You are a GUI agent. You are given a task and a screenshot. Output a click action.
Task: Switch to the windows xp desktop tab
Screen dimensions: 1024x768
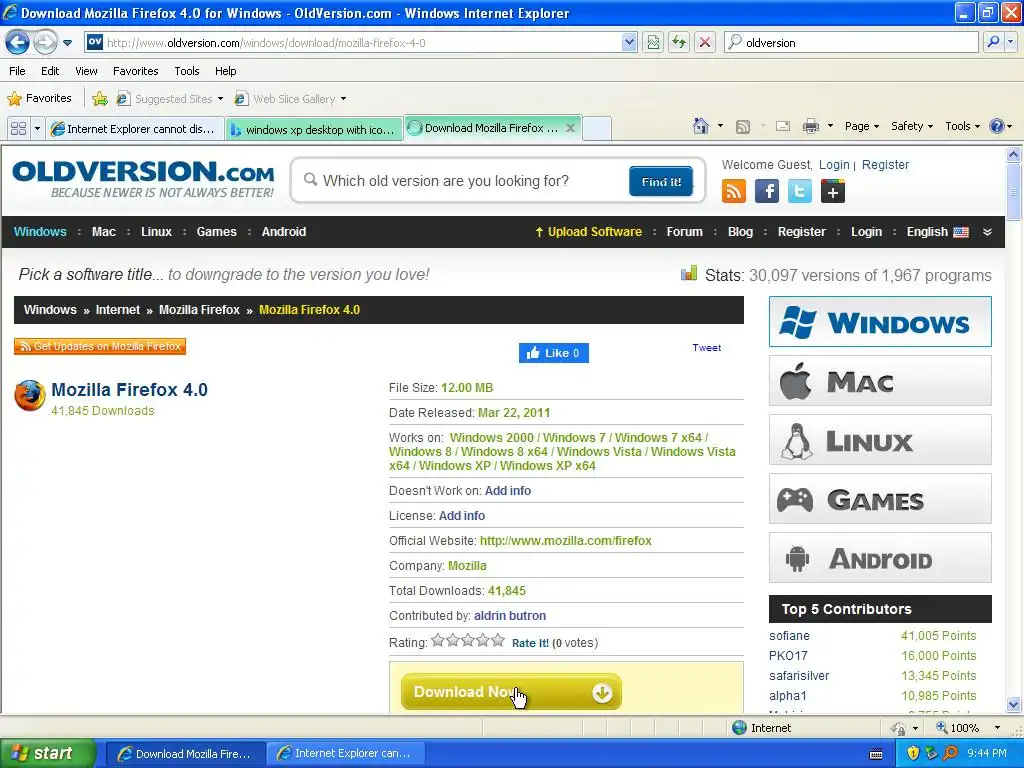point(315,129)
